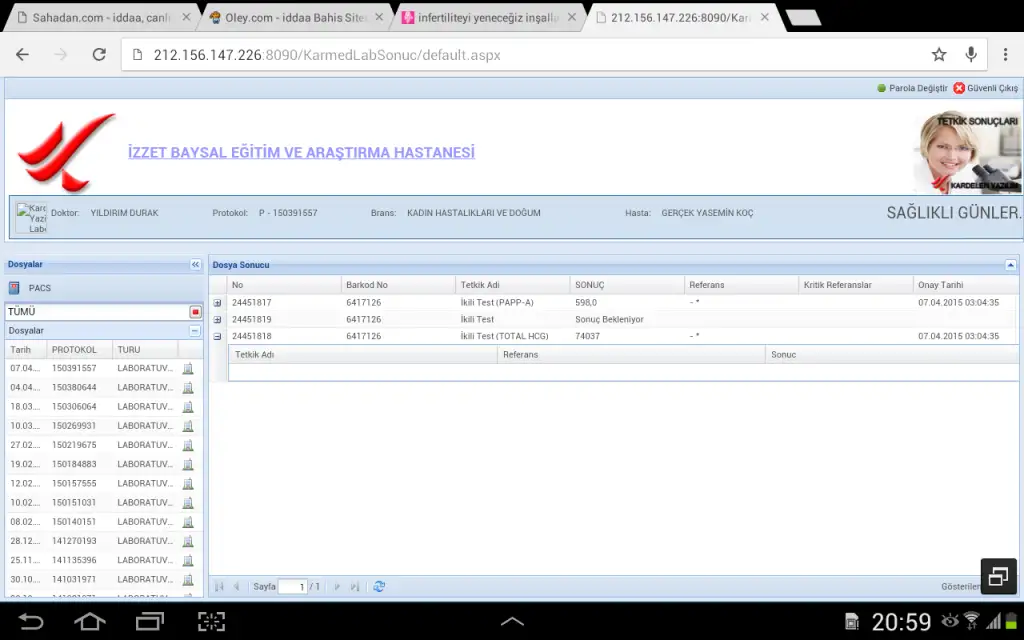
Task: Expand row 24451817 details
Action: pos(218,303)
